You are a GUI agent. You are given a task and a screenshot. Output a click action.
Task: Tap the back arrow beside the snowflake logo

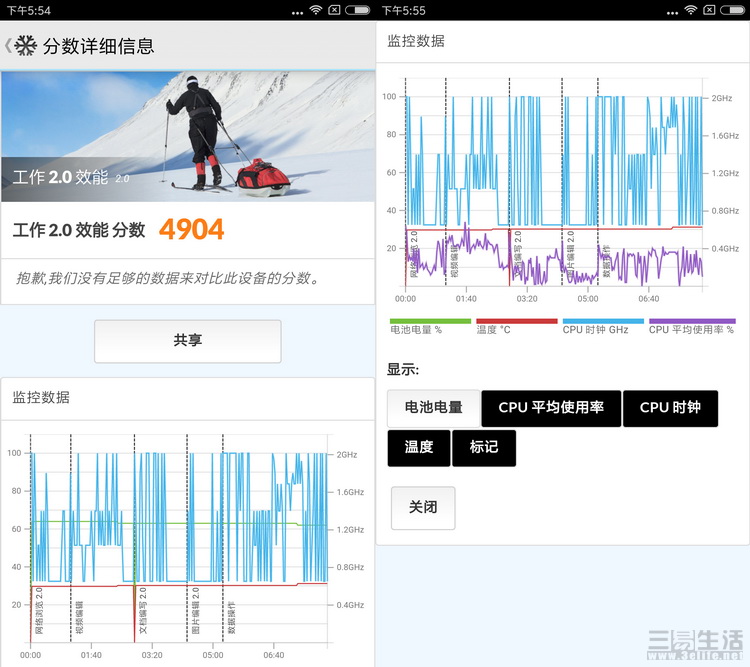tap(8, 46)
